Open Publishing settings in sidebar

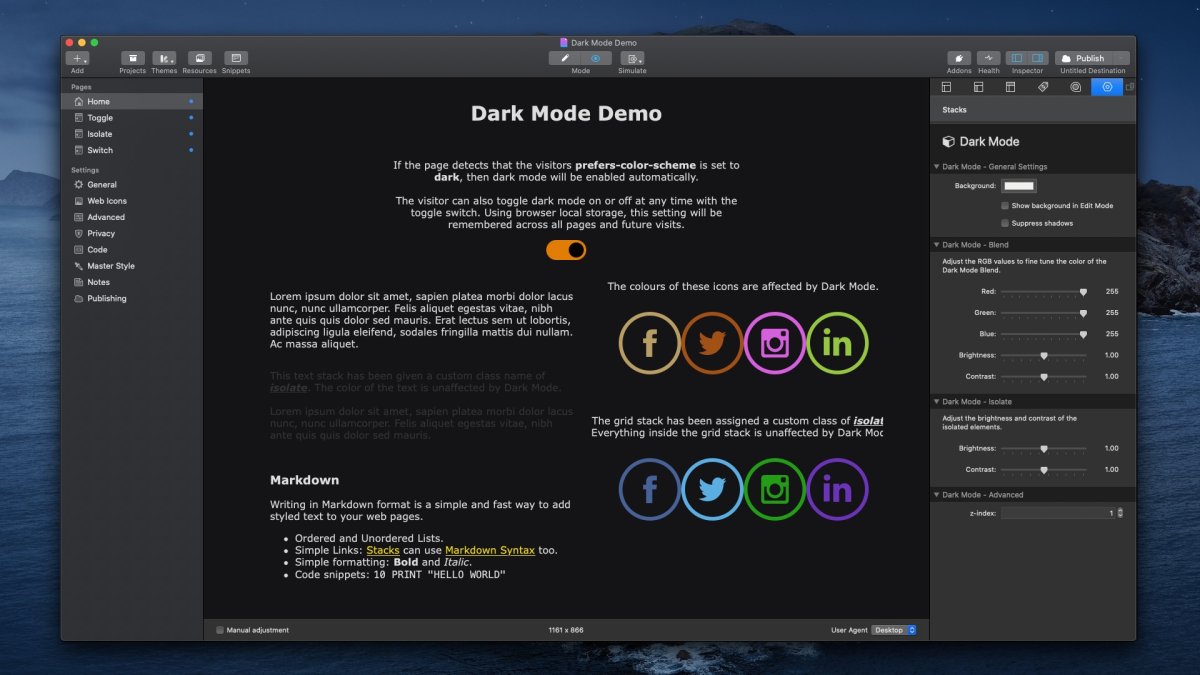132,298
